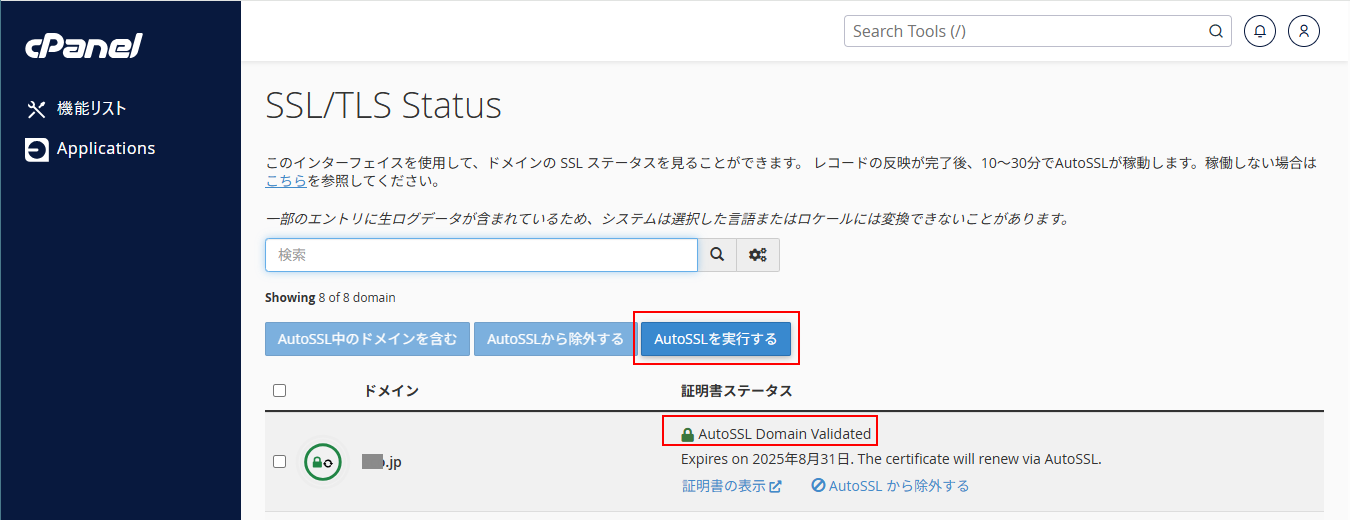Image resolution: width=1350 pixels, height=520 pixels.
Task: Click the green lock status icon for .jp
Action: pyautogui.click(x=323, y=462)
